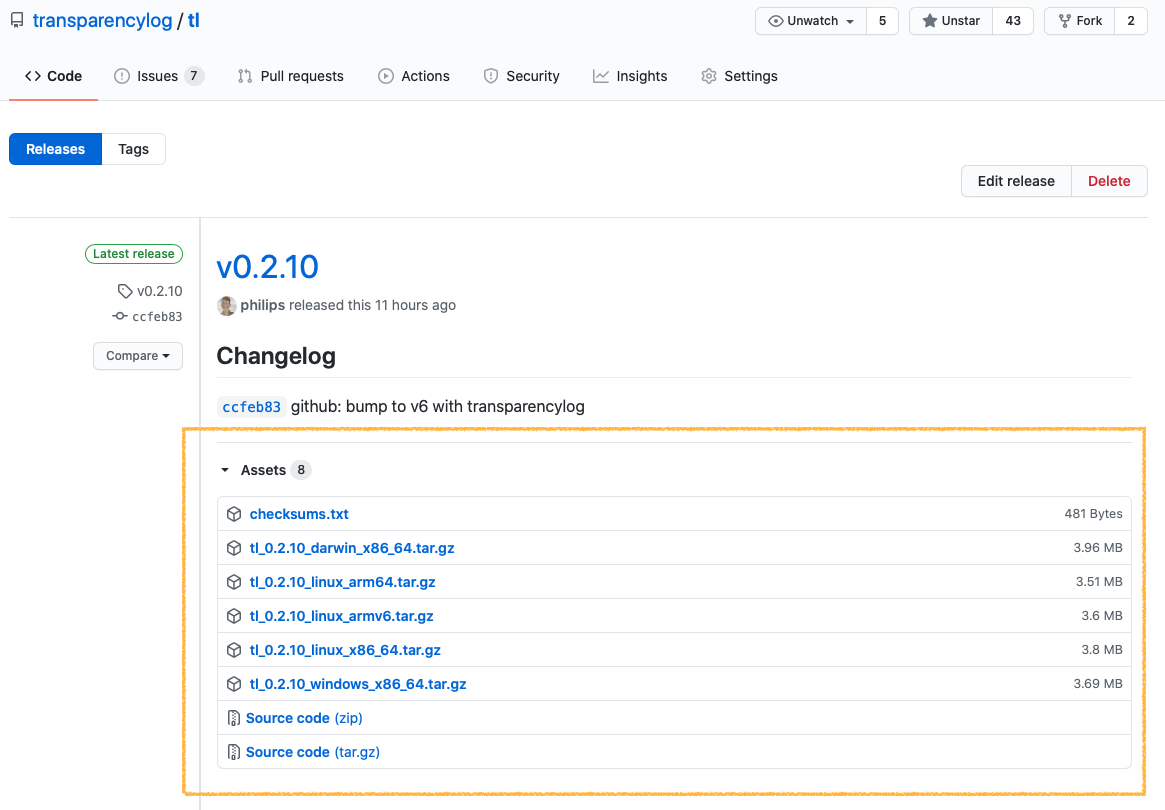Screen dimensions: 1165x810
Task: Click the tag icon next to v0.2.10
Action: (x=125, y=291)
